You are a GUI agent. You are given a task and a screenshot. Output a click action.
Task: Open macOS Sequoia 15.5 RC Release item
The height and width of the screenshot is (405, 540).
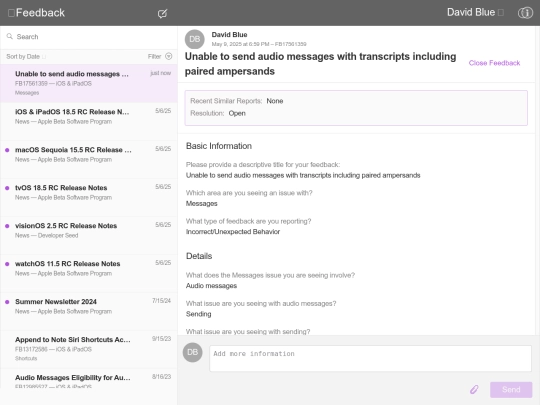[x=89, y=159]
